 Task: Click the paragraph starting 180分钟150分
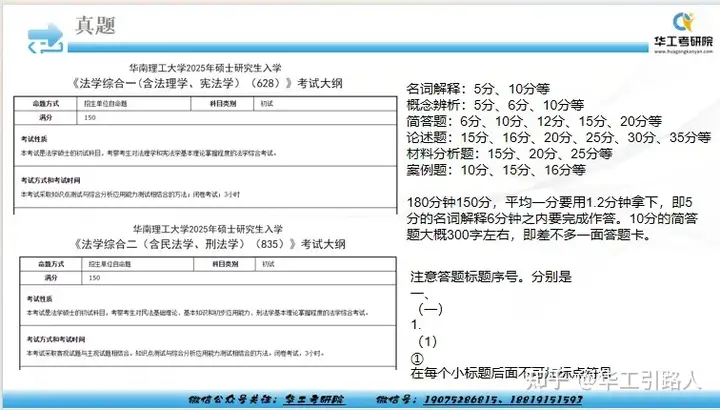click(x=552, y=219)
